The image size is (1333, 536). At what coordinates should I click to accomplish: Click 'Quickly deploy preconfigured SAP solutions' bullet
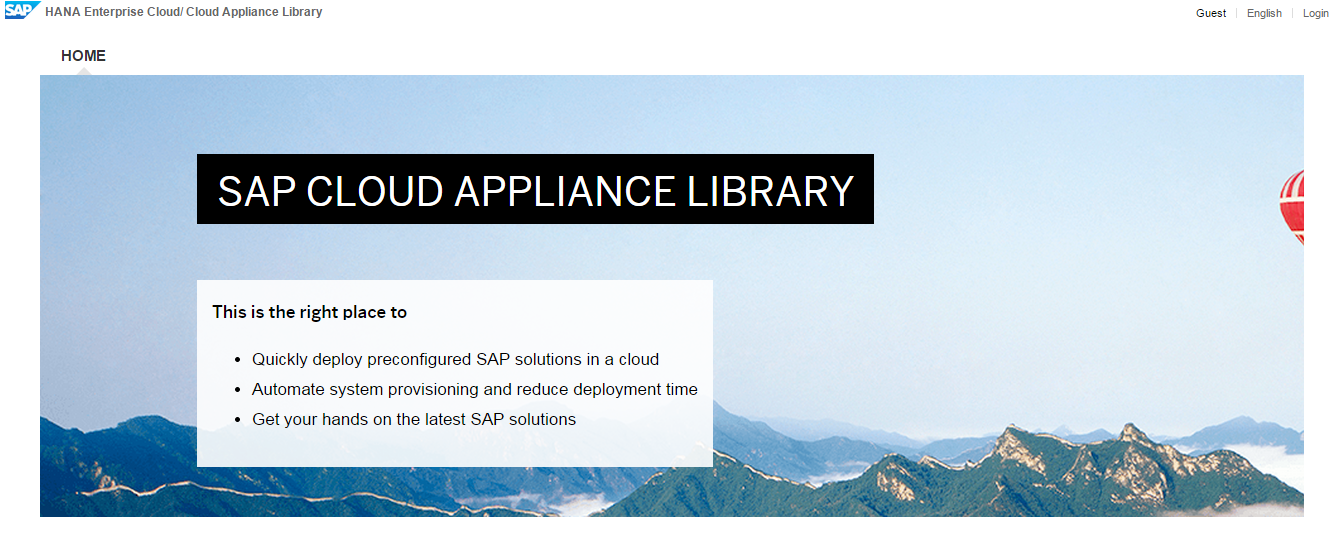[456, 359]
